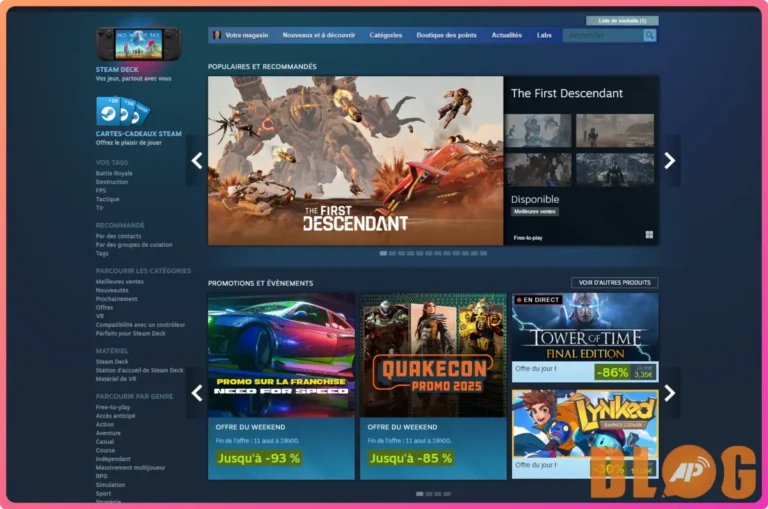Open Parfaits pour Steam Deck category
This screenshot has height=509, width=768.
coord(131,334)
